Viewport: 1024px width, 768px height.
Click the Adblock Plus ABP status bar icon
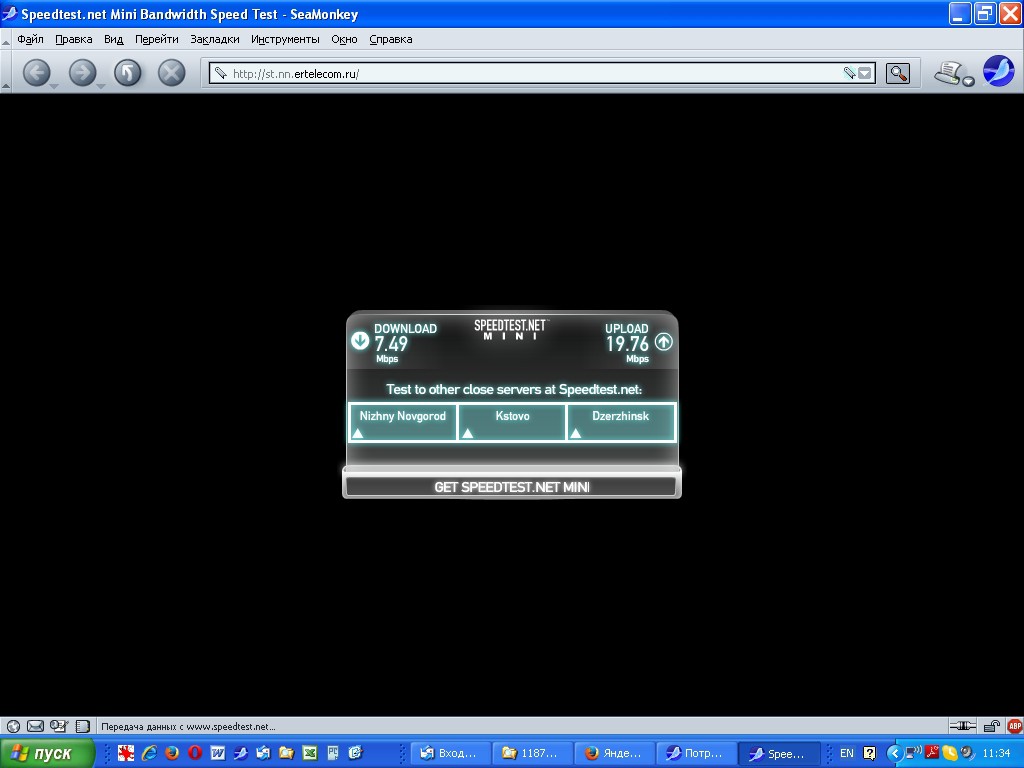(x=1015, y=726)
